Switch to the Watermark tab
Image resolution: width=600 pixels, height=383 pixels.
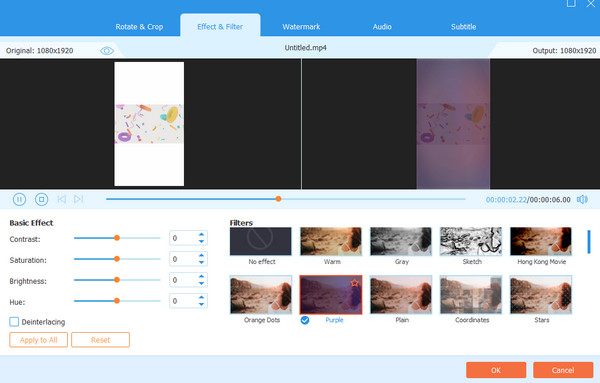[x=301, y=27]
